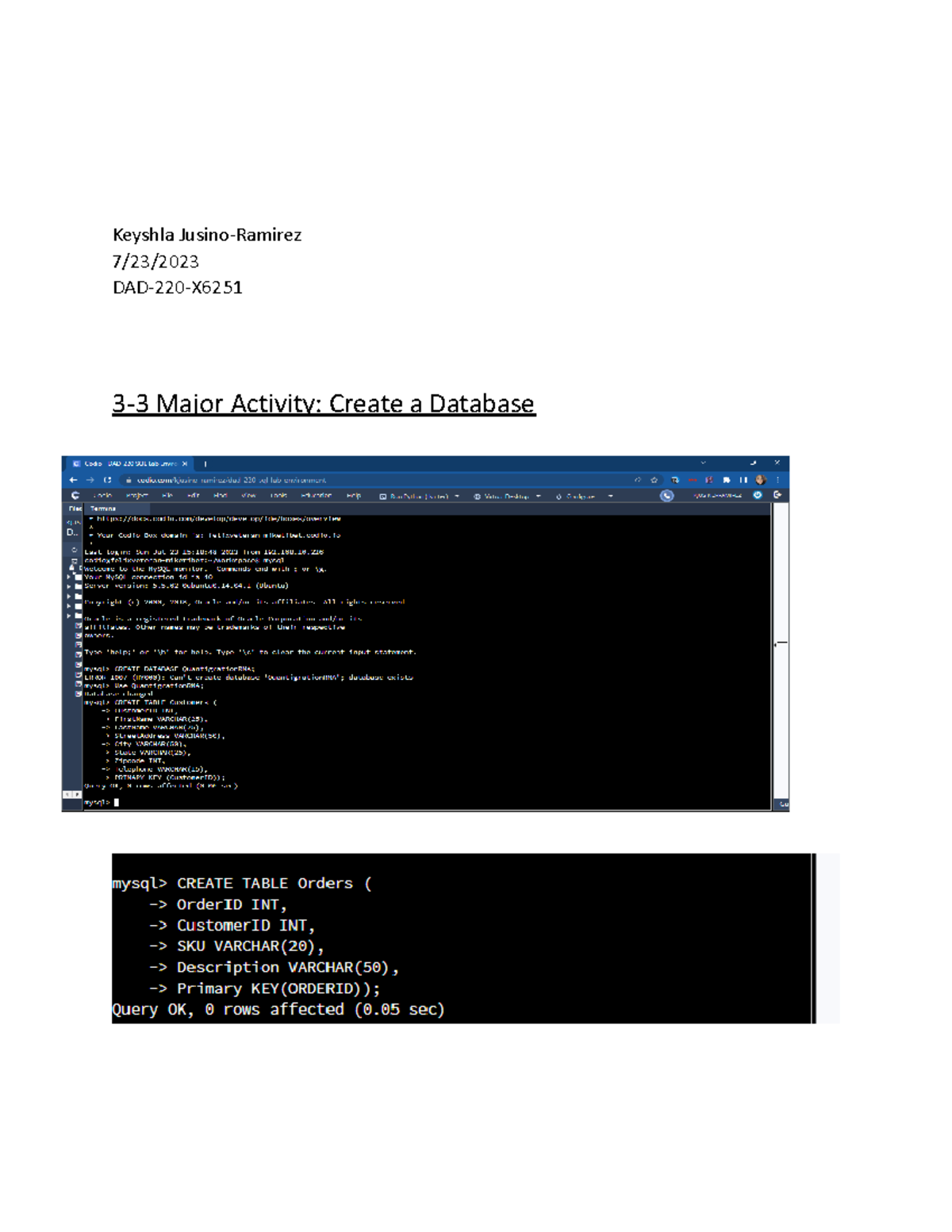Reload the Codio page

(107, 480)
